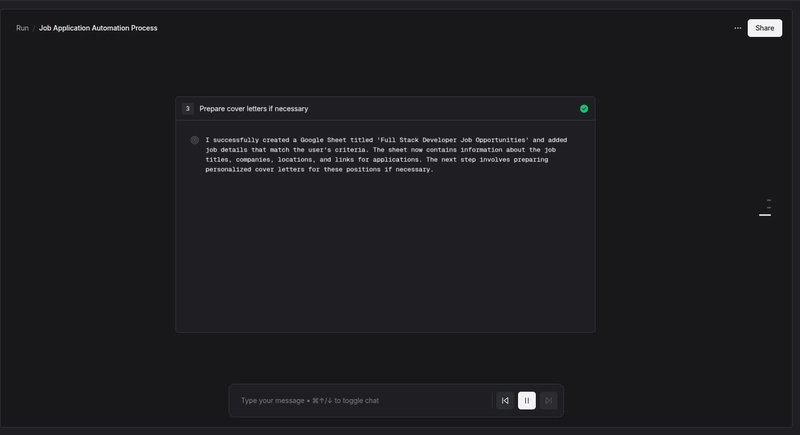Click the 'Full Stack Developer Job Opportunities' text

pyautogui.click(x=453, y=140)
